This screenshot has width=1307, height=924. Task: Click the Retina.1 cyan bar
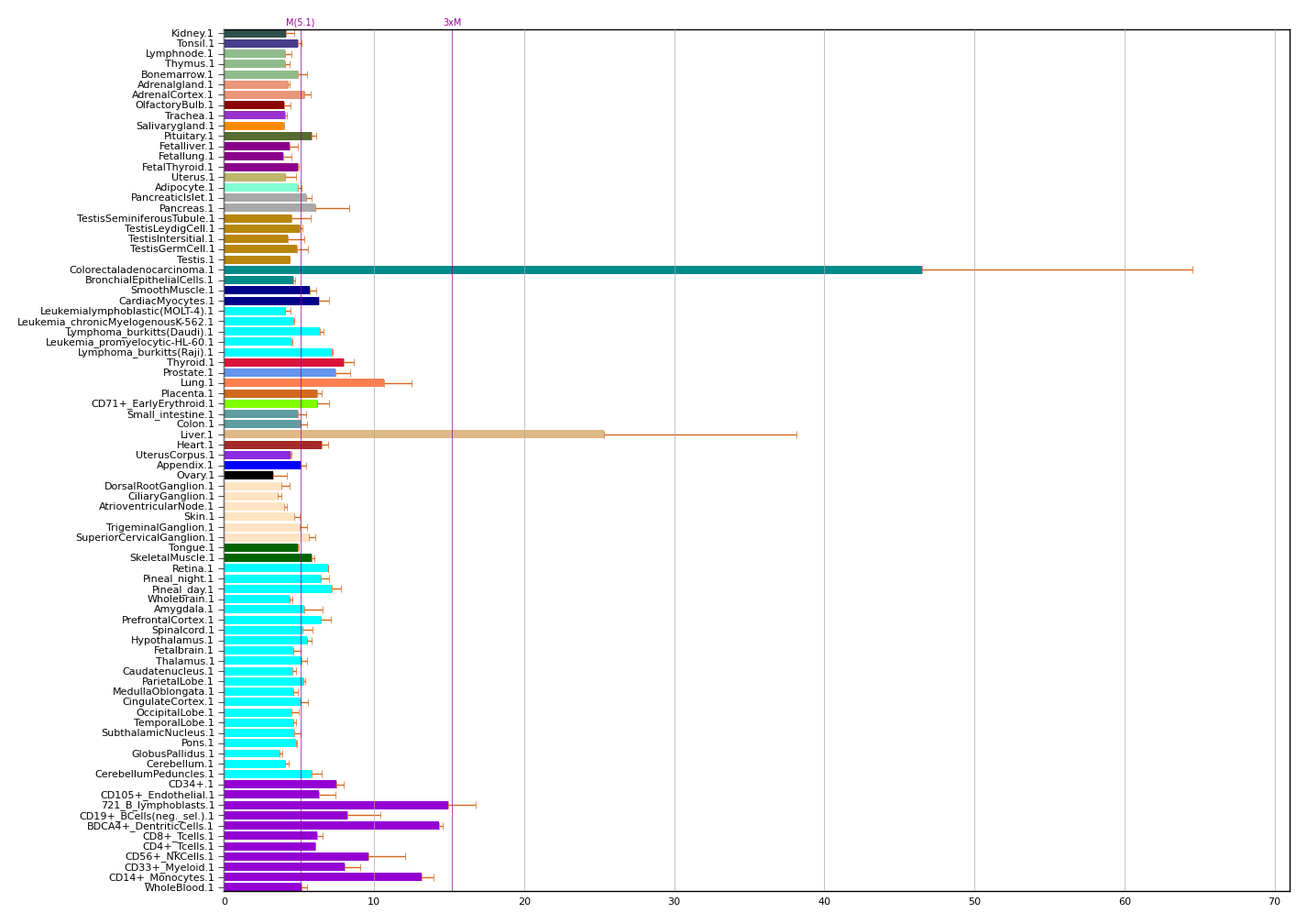[x=276, y=568]
